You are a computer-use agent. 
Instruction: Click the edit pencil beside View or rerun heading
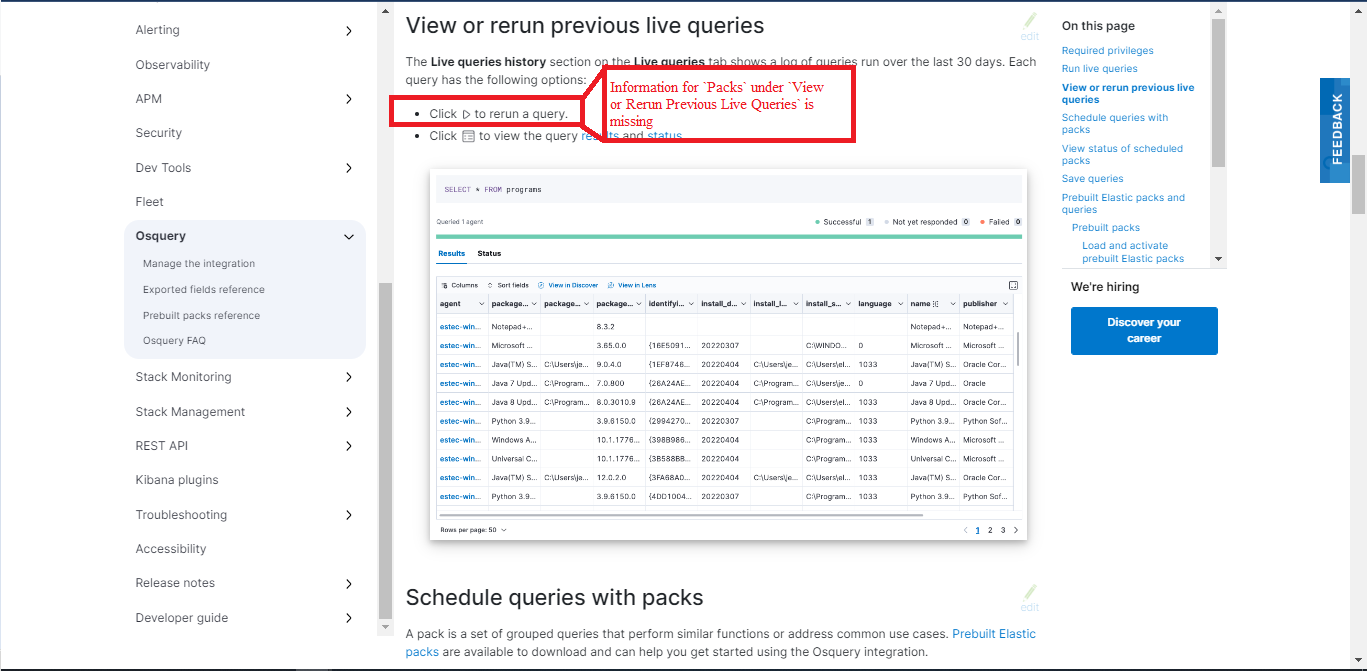[x=1028, y=24]
